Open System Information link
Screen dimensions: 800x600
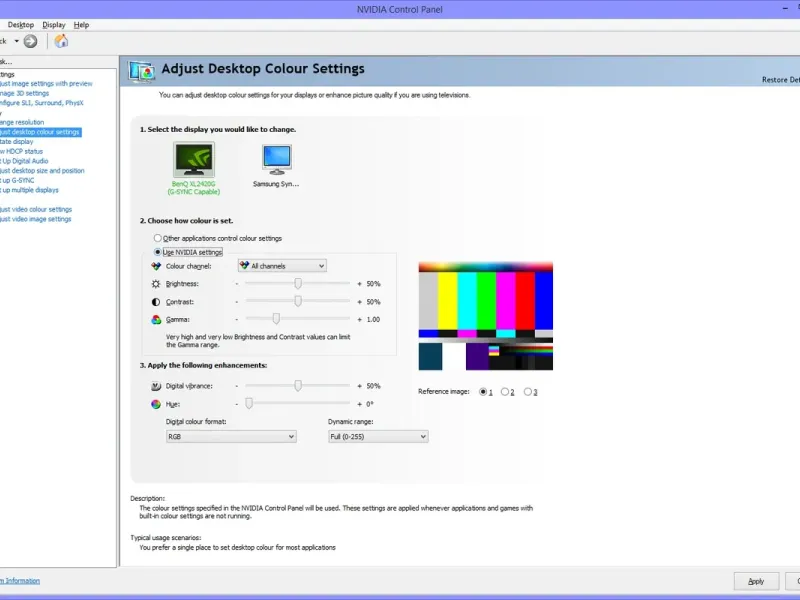tap(20, 581)
